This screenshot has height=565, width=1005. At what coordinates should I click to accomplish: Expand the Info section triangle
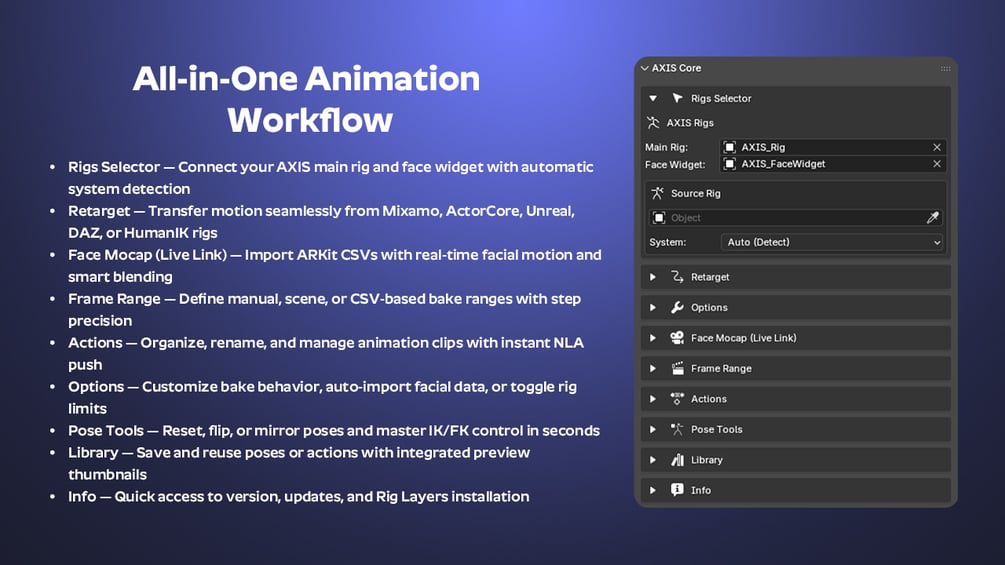pos(652,491)
